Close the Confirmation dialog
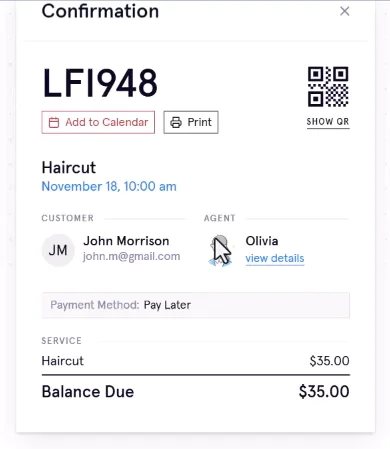Screen dimensions: 390x449 click(x=345, y=11)
